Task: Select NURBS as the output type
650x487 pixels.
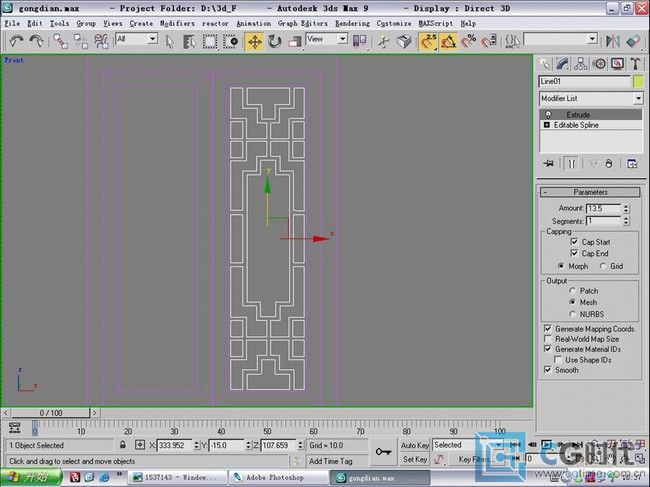Action: 573,314
